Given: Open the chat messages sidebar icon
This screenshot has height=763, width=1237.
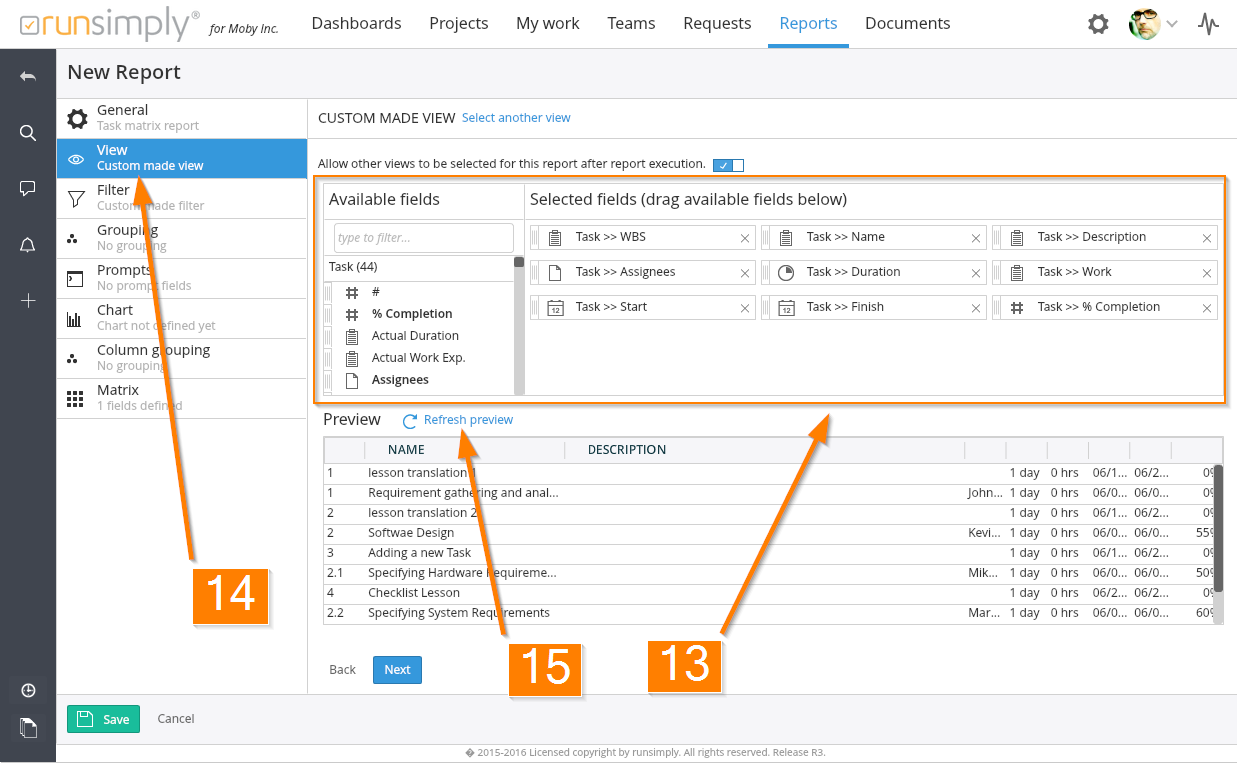Looking at the screenshot, I should [x=28, y=189].
